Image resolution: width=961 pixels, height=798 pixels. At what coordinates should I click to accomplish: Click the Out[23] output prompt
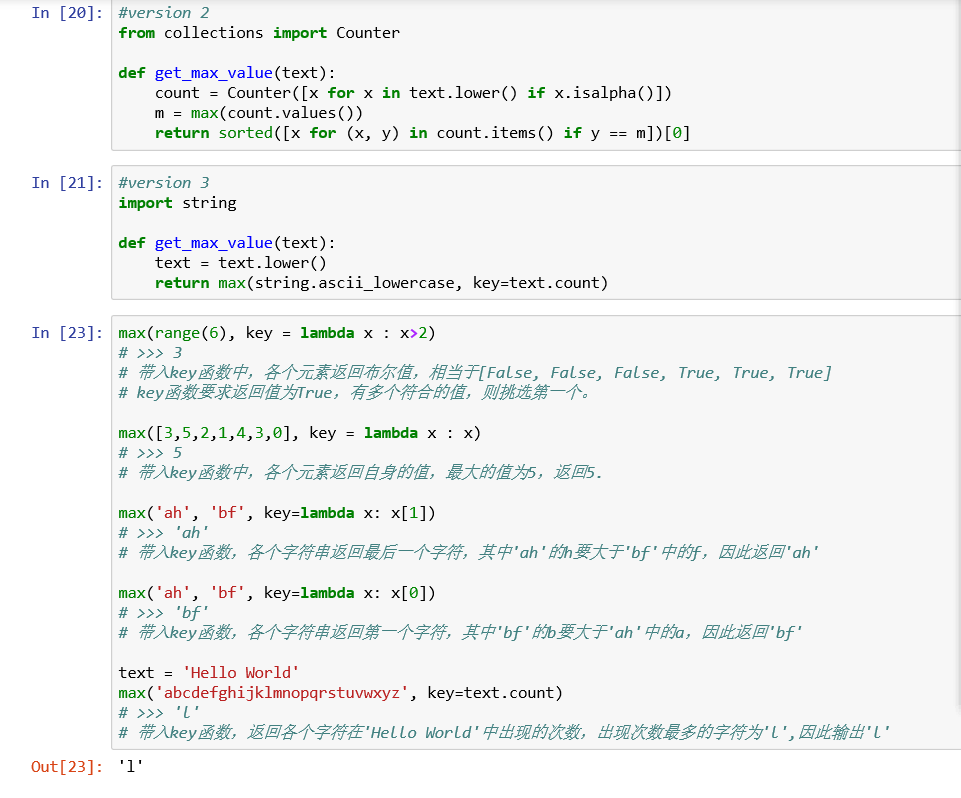tap(67, 767)
